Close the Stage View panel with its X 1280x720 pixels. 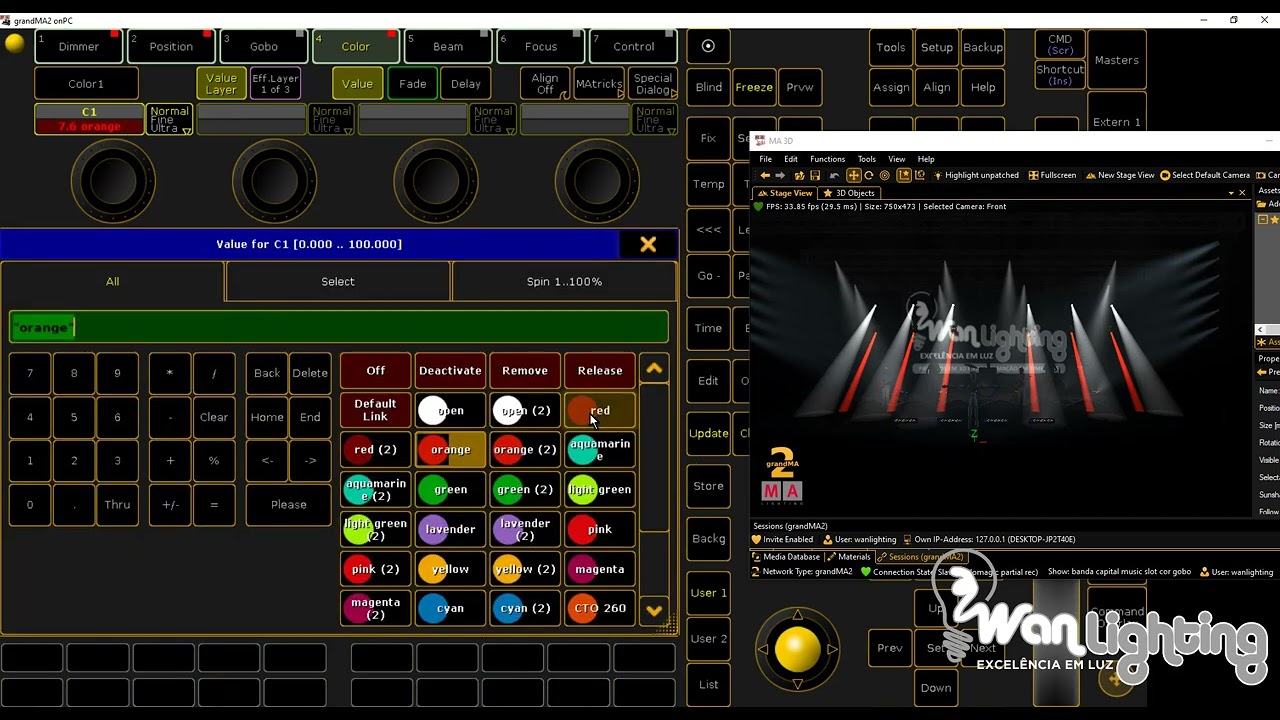tap(1242, 193)
